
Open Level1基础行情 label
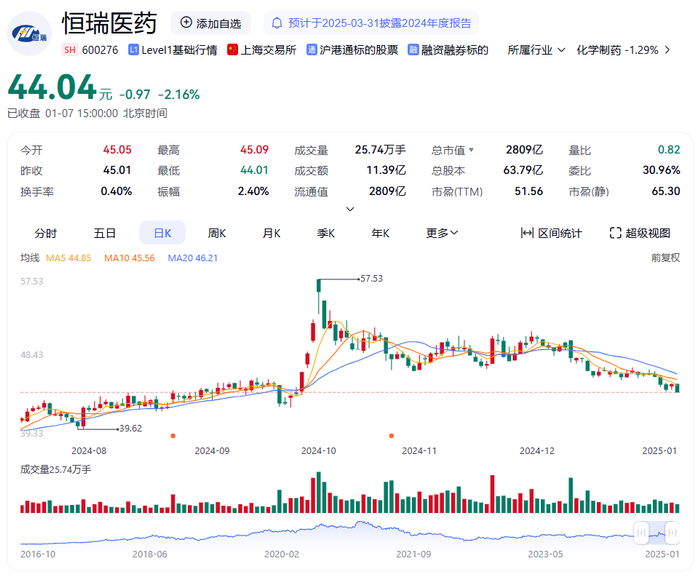pos(179,50)
